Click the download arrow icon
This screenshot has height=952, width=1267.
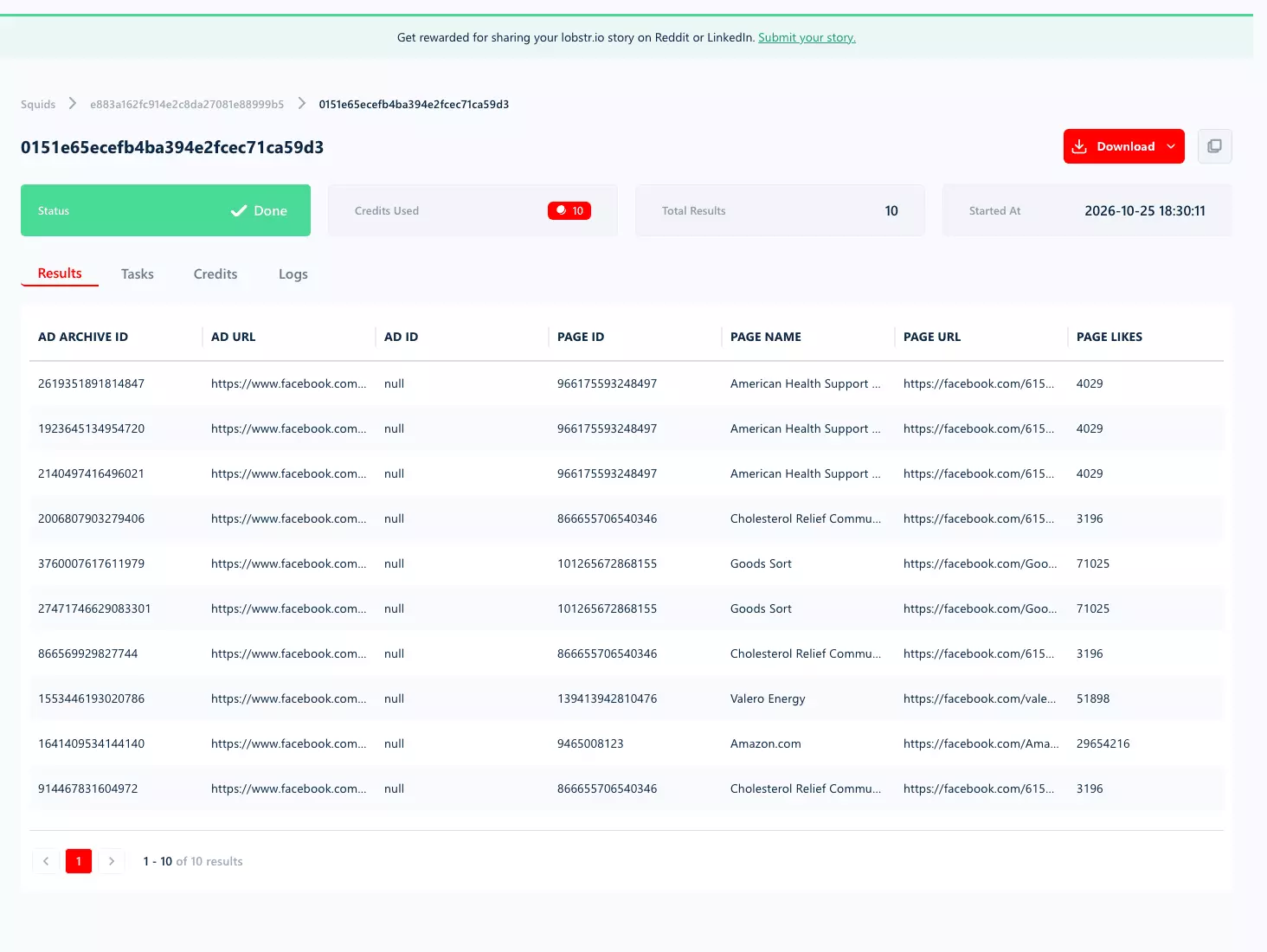click(1079, 146)
